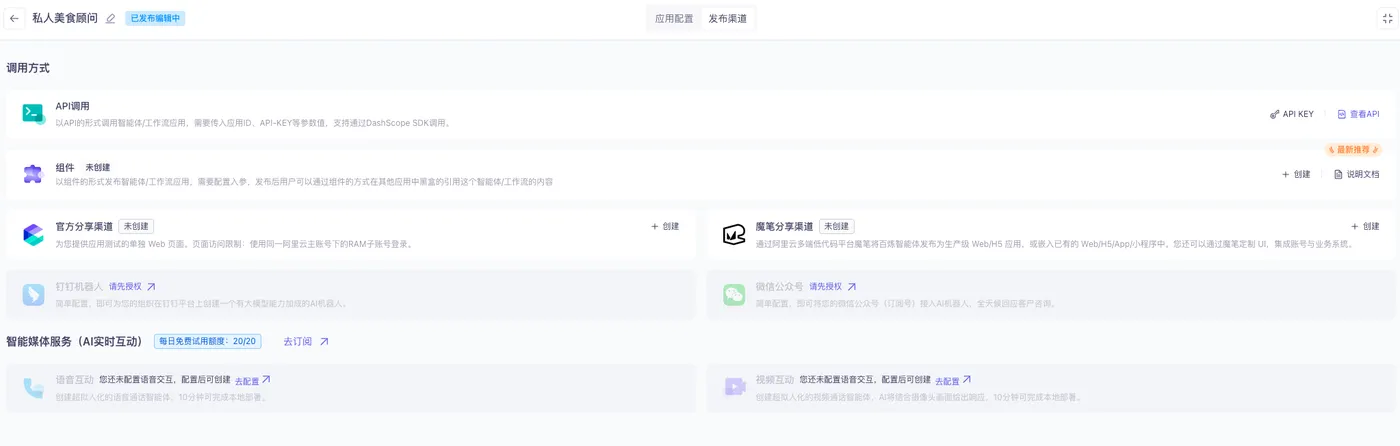The height and width of the screenshot is (446, 1400).
Task: Click the 最新推荐 badge
Action: (x=1353, y=150)
